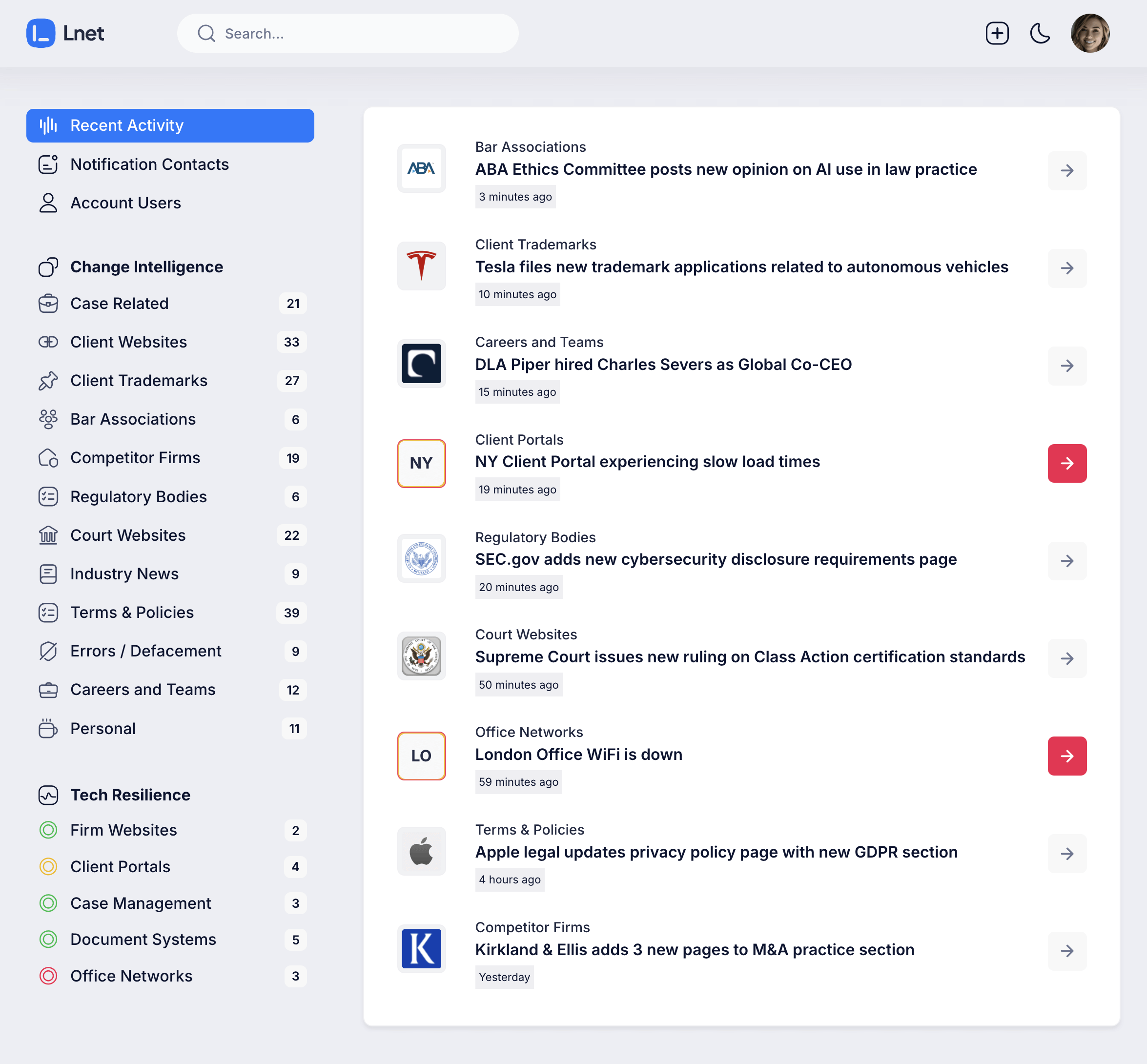The height and width of the screenshot is (1064, 1147).
Task: Open Recent Activity tab
Action: coord(170,125)
